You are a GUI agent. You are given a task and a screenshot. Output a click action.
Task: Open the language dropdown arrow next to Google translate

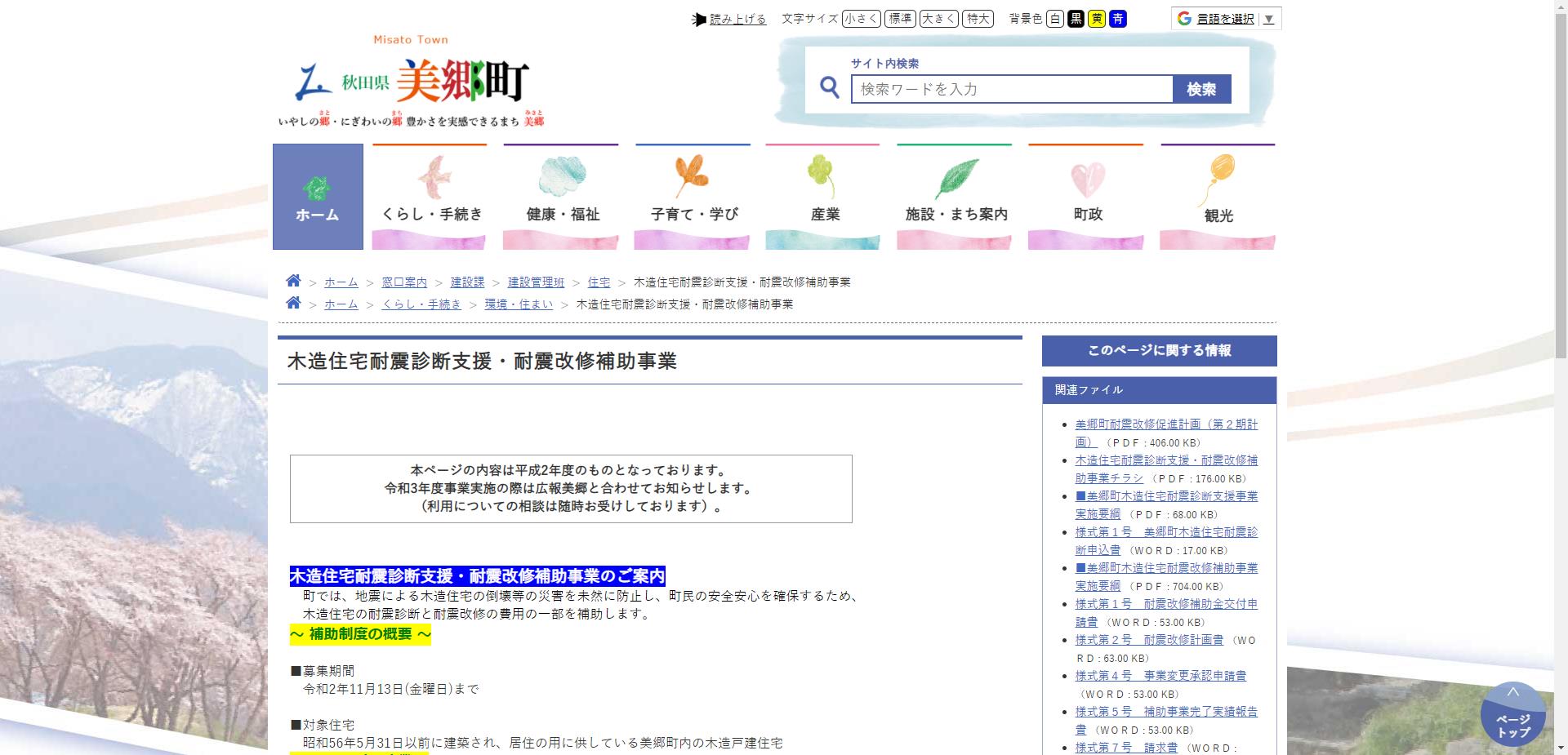[x=1267, y=18]
